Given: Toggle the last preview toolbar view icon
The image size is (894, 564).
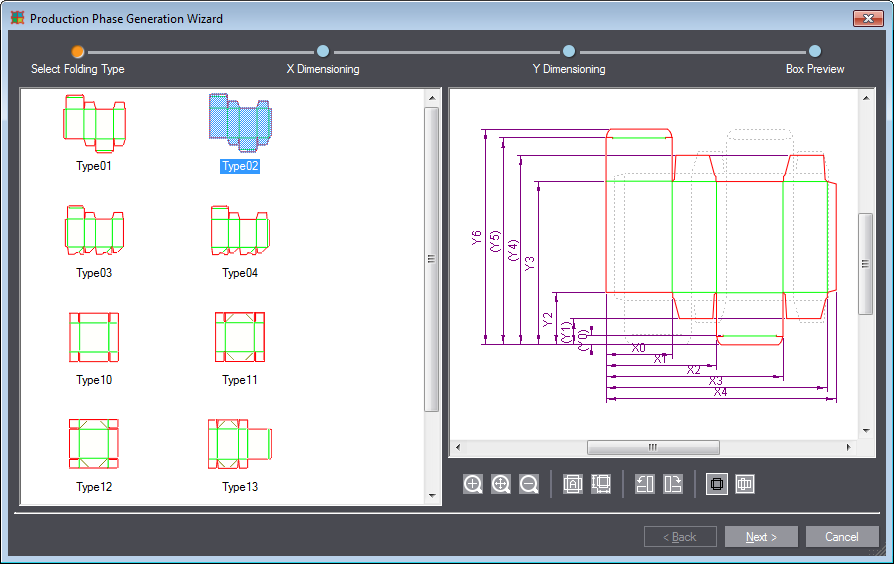Looking at the screenshot, I should coord(745,484).
